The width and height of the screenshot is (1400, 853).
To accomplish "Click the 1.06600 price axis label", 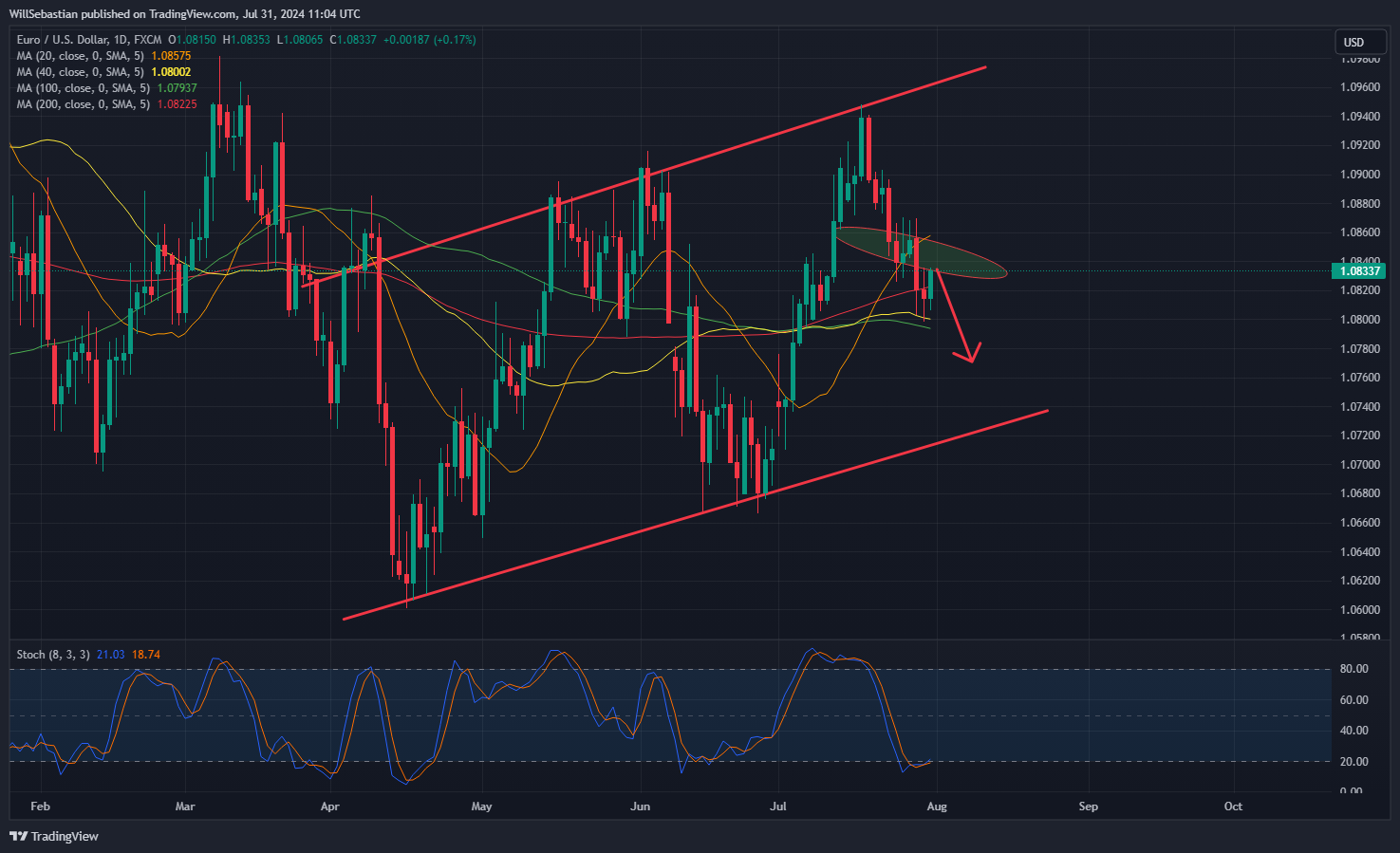I will click(1360, 523).
